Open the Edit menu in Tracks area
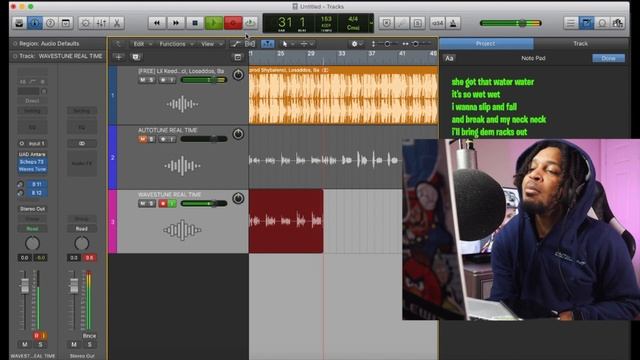Image resolution: width=640 pixels, height=360 pixels. pos(142,44)
